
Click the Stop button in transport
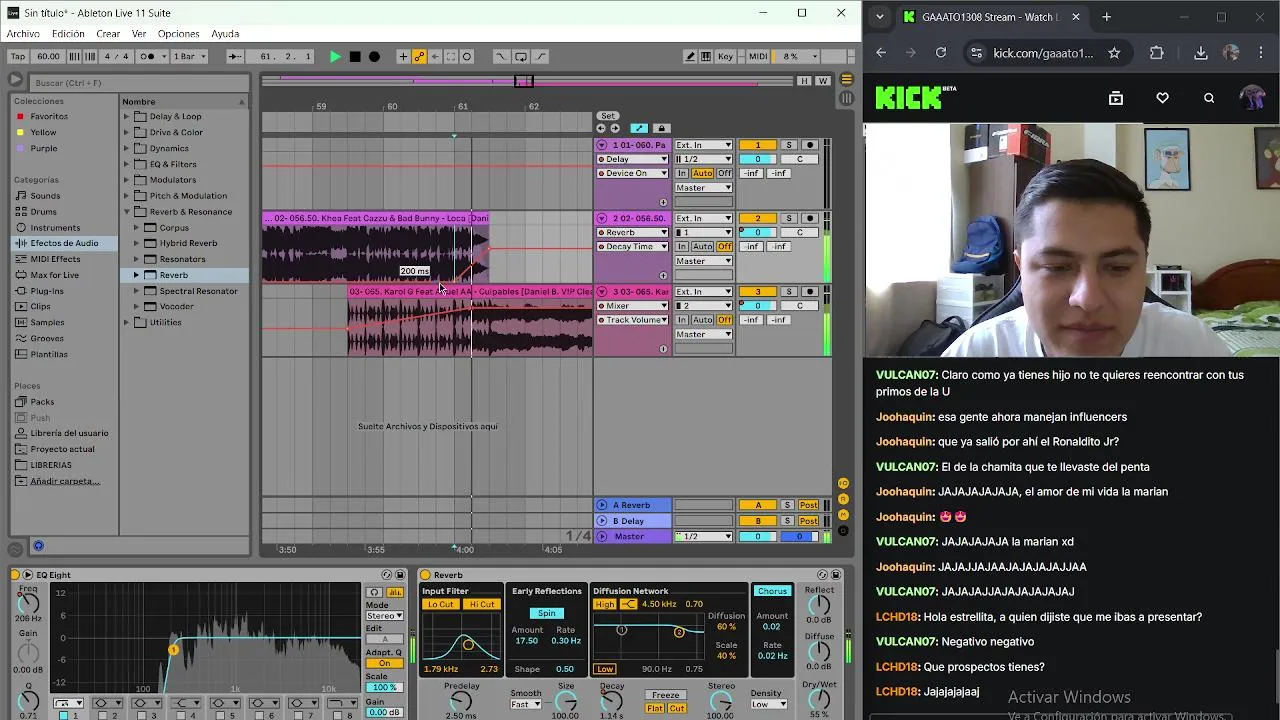click(355, 57)
